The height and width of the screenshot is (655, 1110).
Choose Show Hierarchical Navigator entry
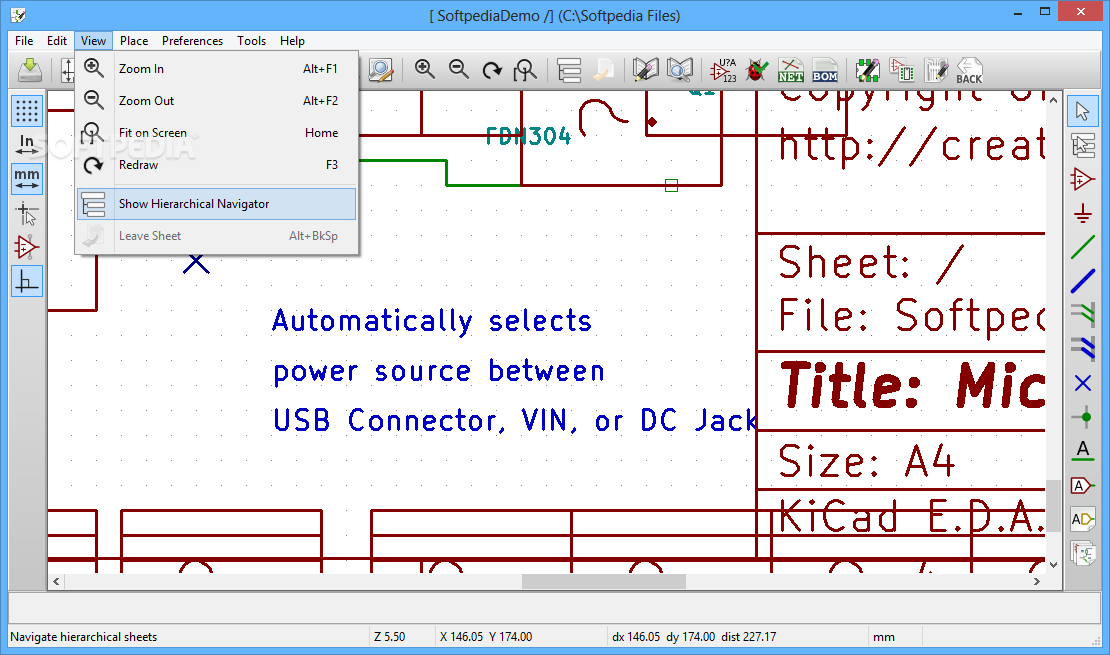[217, 204]
